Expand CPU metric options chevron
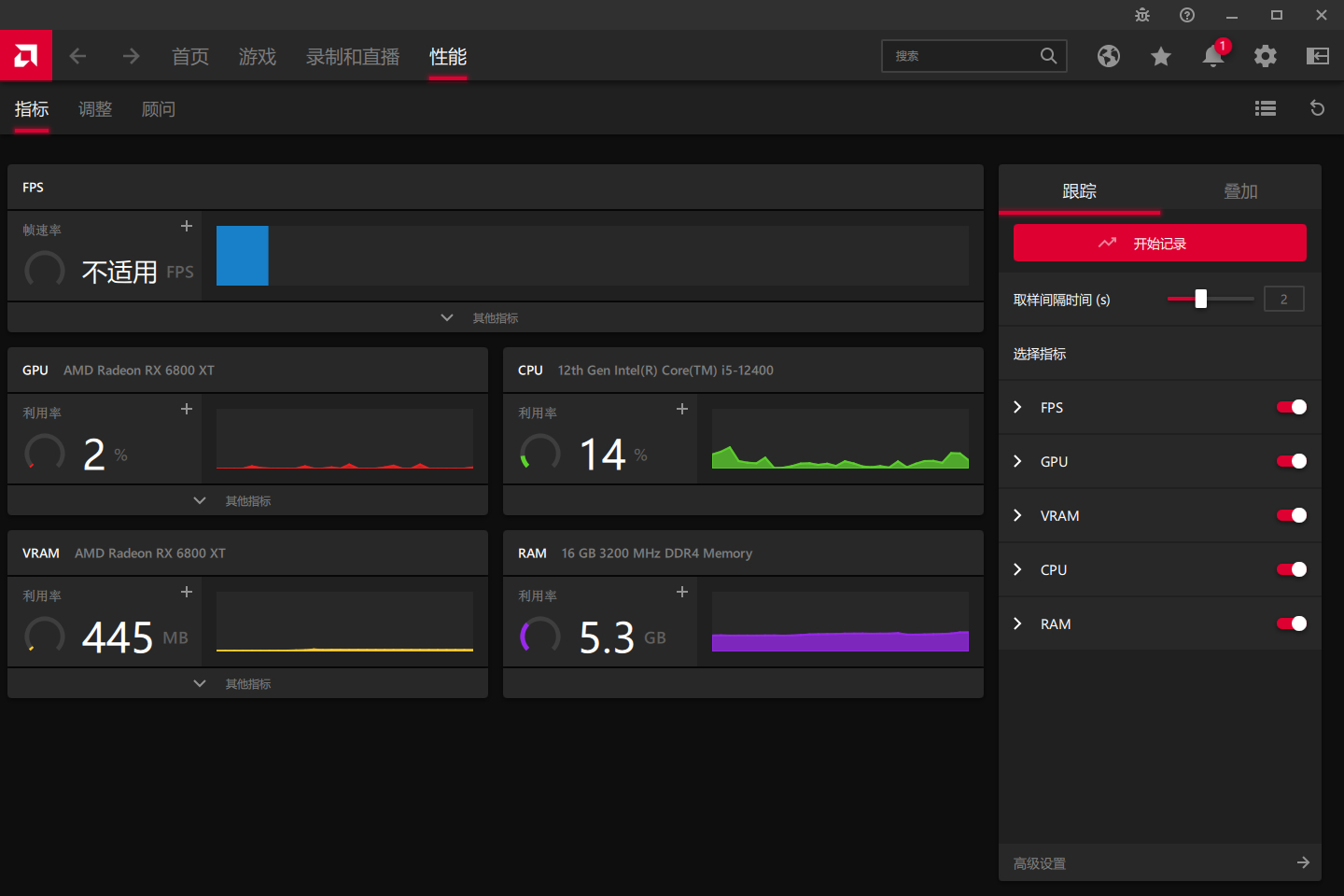The height and width of the screenshot is (896, 1344). (1018, 569)
